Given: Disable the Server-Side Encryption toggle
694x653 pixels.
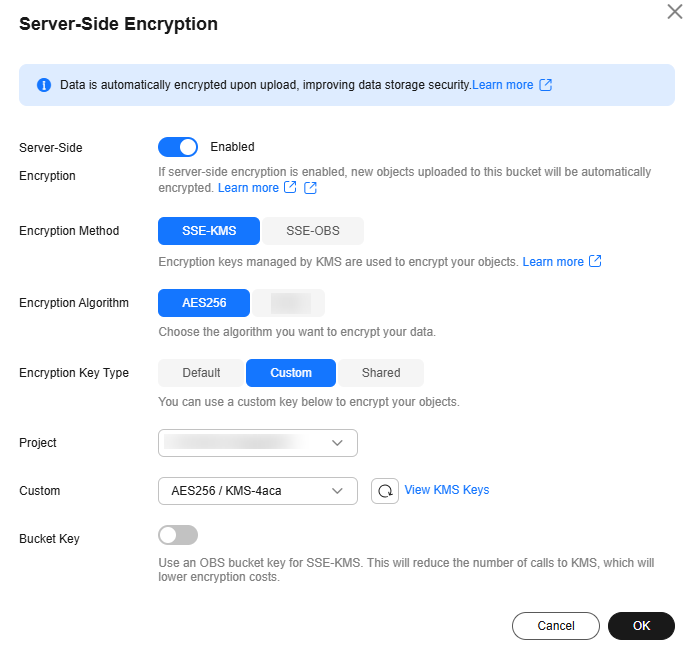Looking at the screenshot, I should 178,147.
